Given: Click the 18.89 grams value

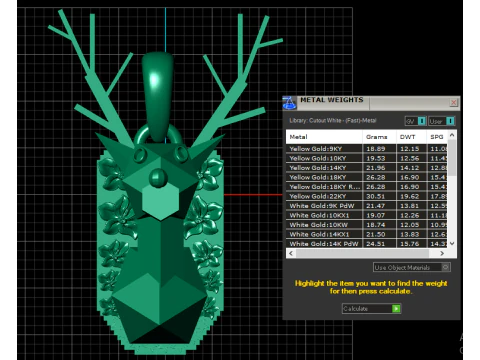Looking at the screenshot, I should point(376,149).
